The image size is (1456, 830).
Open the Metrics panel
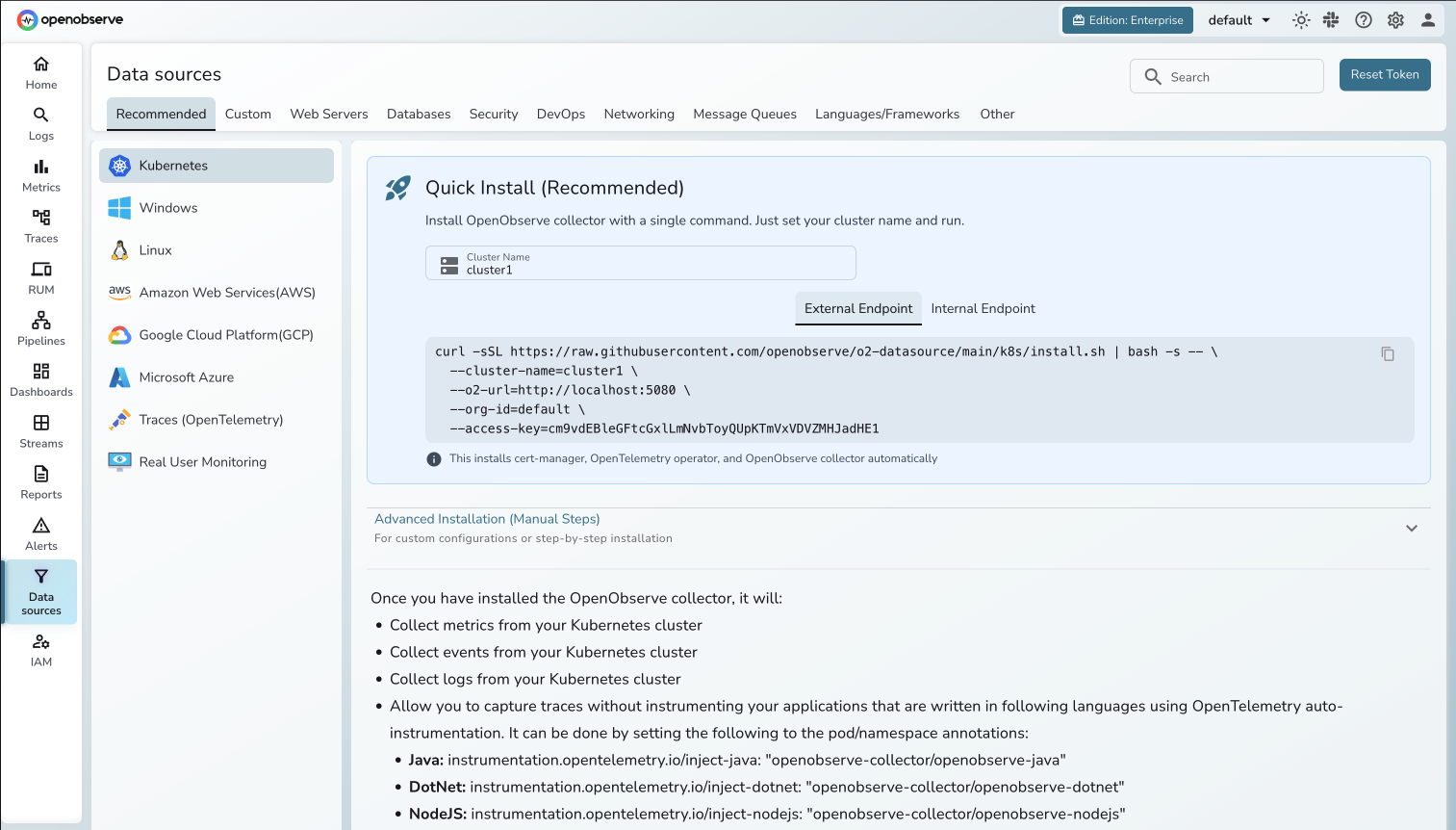[x=40, y=175]
